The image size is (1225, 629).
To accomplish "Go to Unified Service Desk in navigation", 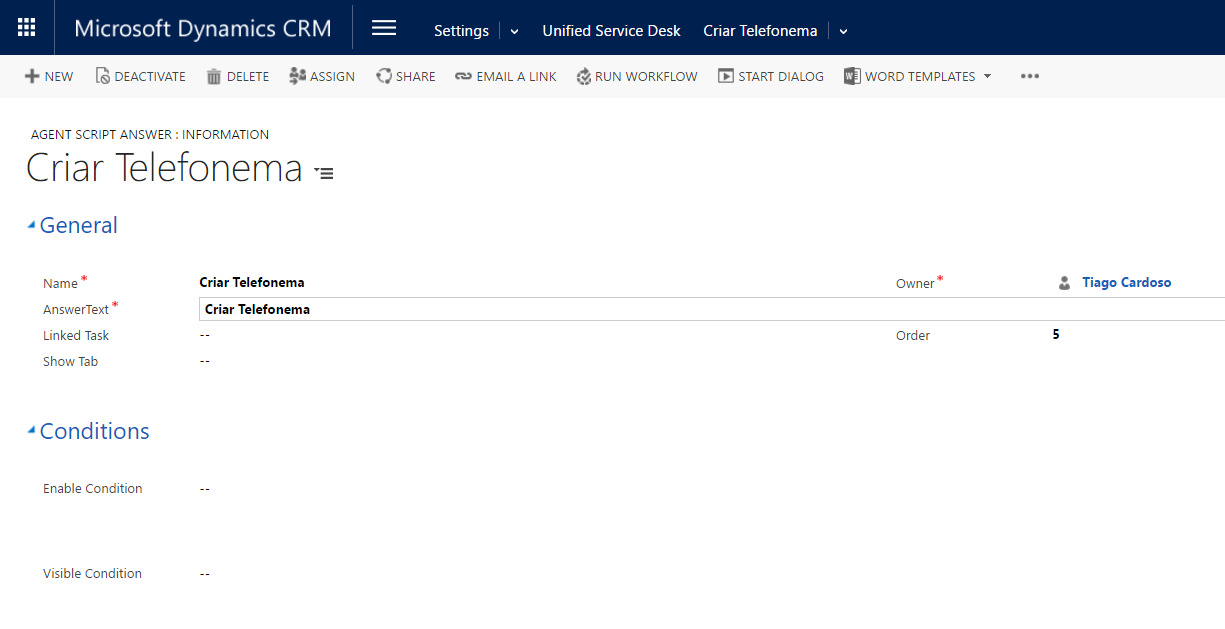I will pos(611,31).
